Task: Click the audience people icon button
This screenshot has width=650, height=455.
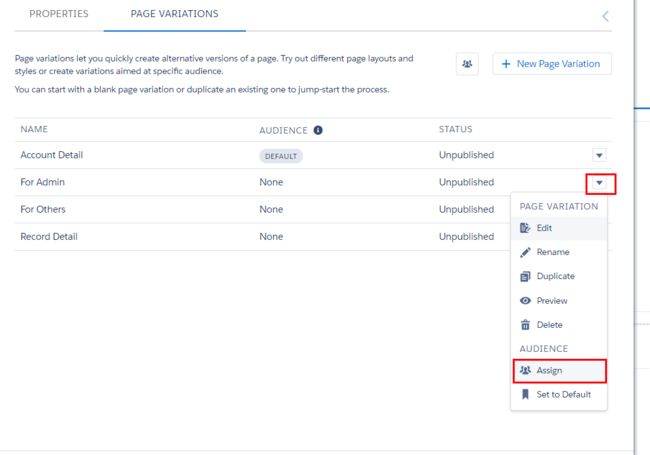Action: (x=467, y=64)
